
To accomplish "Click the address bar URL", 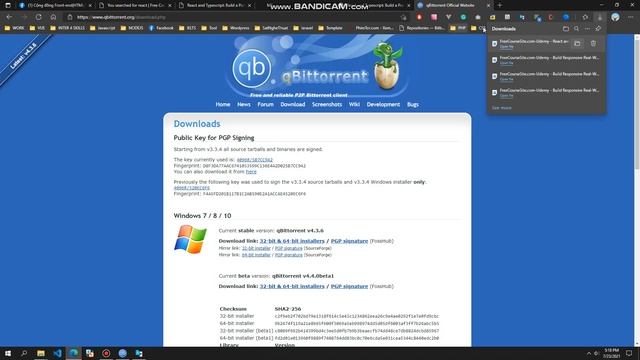I will (x=121, y=17).
